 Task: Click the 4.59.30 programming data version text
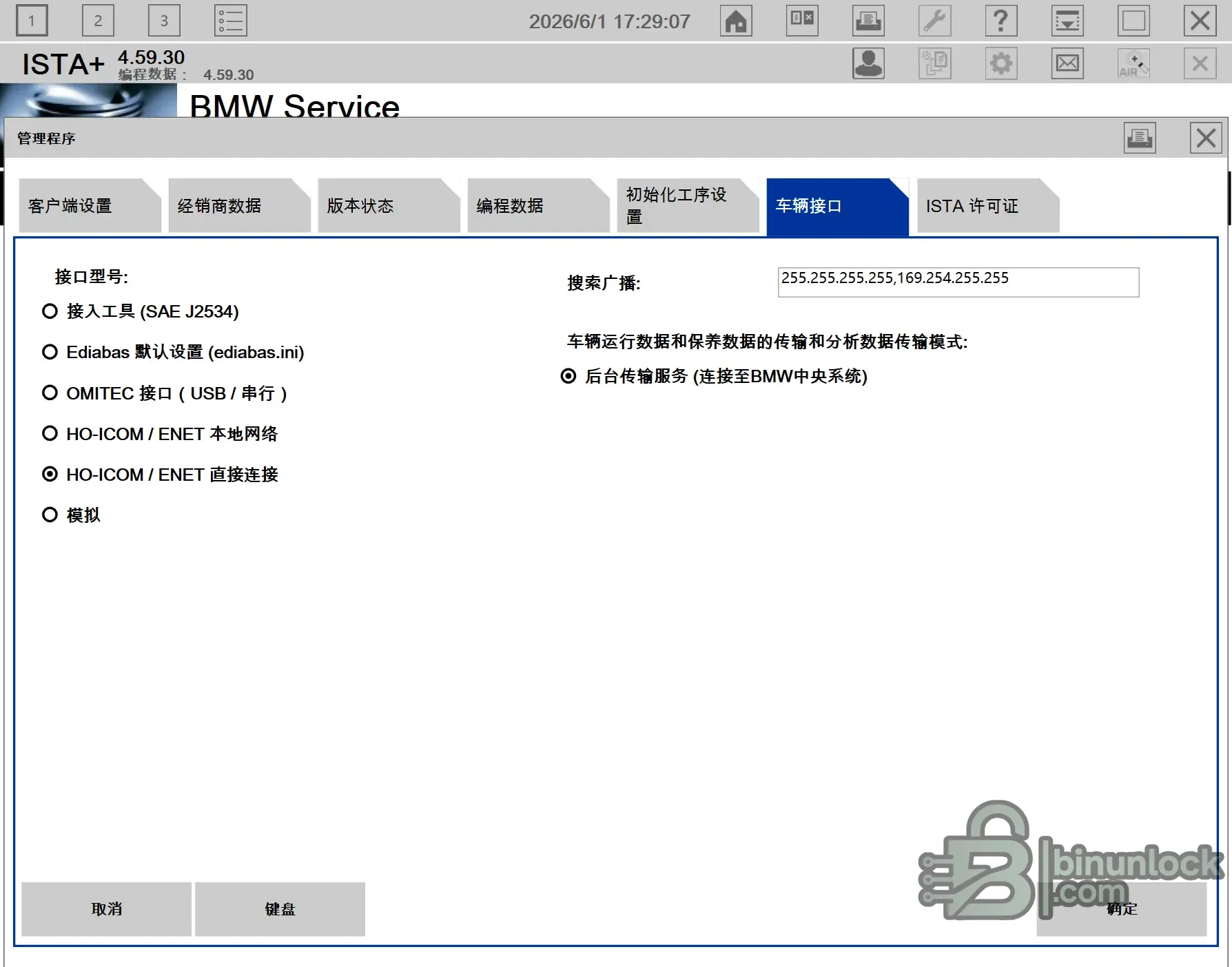coord(229,74)
